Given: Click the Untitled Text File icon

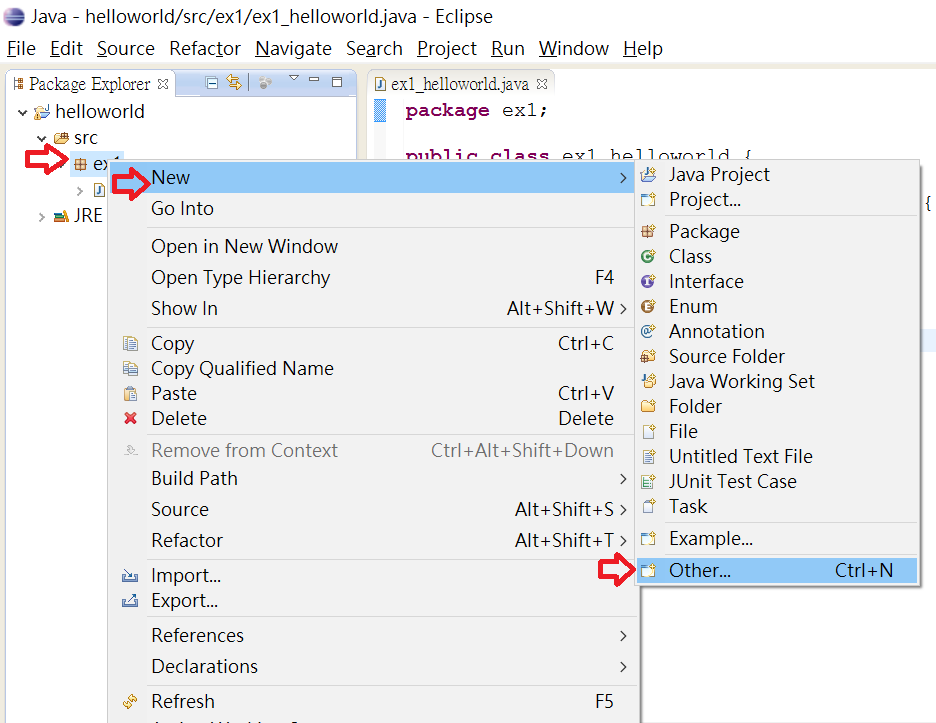Looking at the screenshot, I should tap(648, 456).
